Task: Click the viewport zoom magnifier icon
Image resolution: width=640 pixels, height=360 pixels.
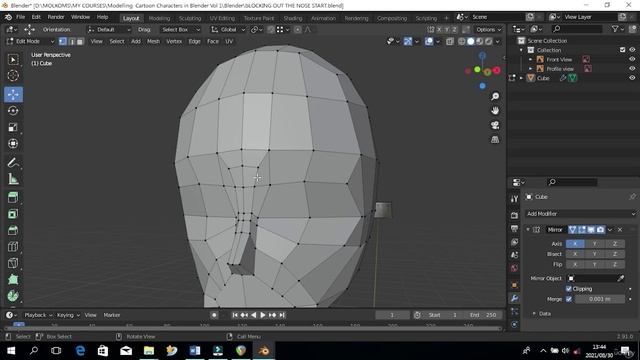Action: pos(495,96)
